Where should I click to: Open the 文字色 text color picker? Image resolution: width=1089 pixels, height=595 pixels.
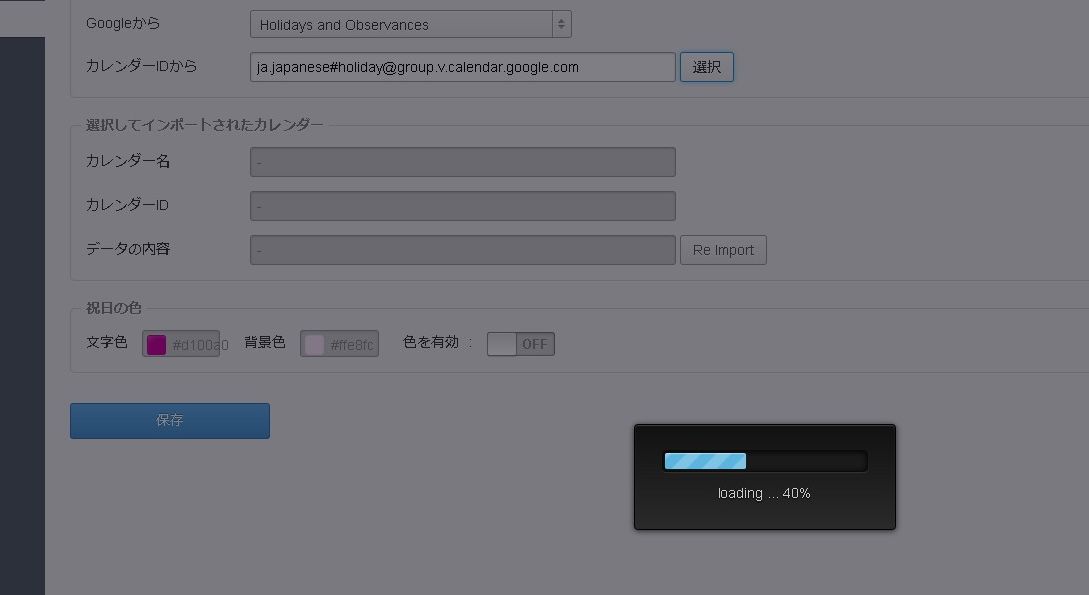pyautogui.click(x=156, y=343)
